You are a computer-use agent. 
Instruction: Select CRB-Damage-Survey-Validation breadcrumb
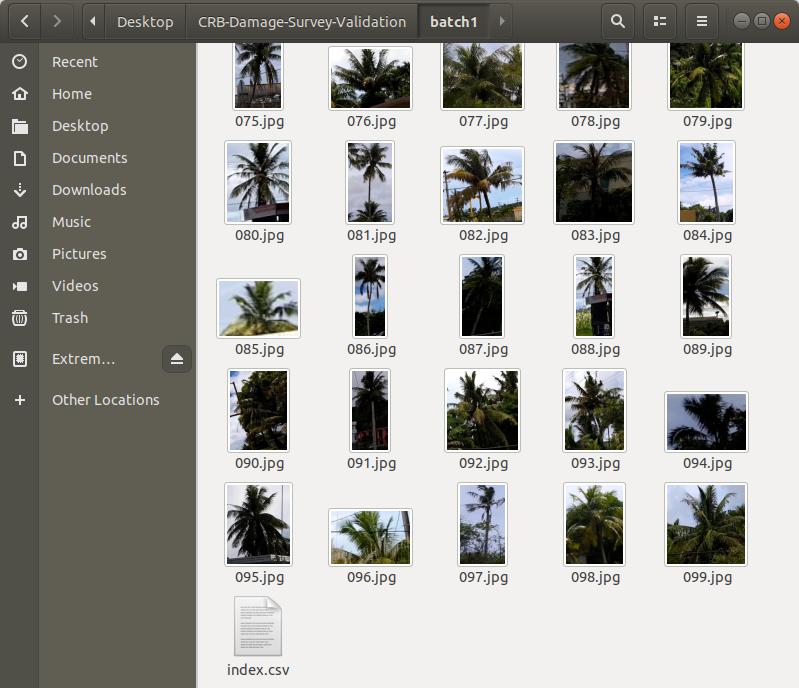click(302, 21)
